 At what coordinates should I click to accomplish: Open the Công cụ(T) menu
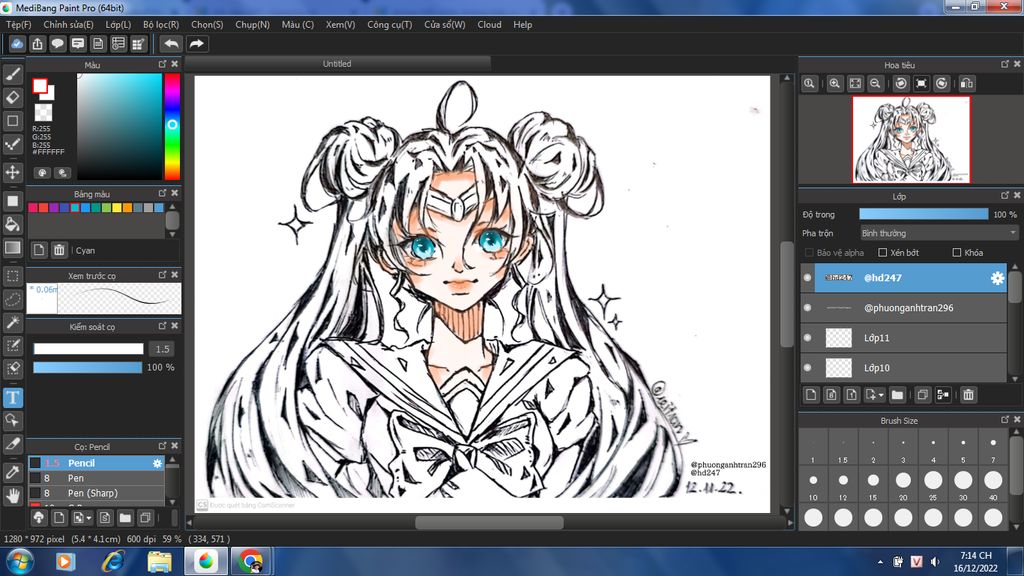(389, 24)
